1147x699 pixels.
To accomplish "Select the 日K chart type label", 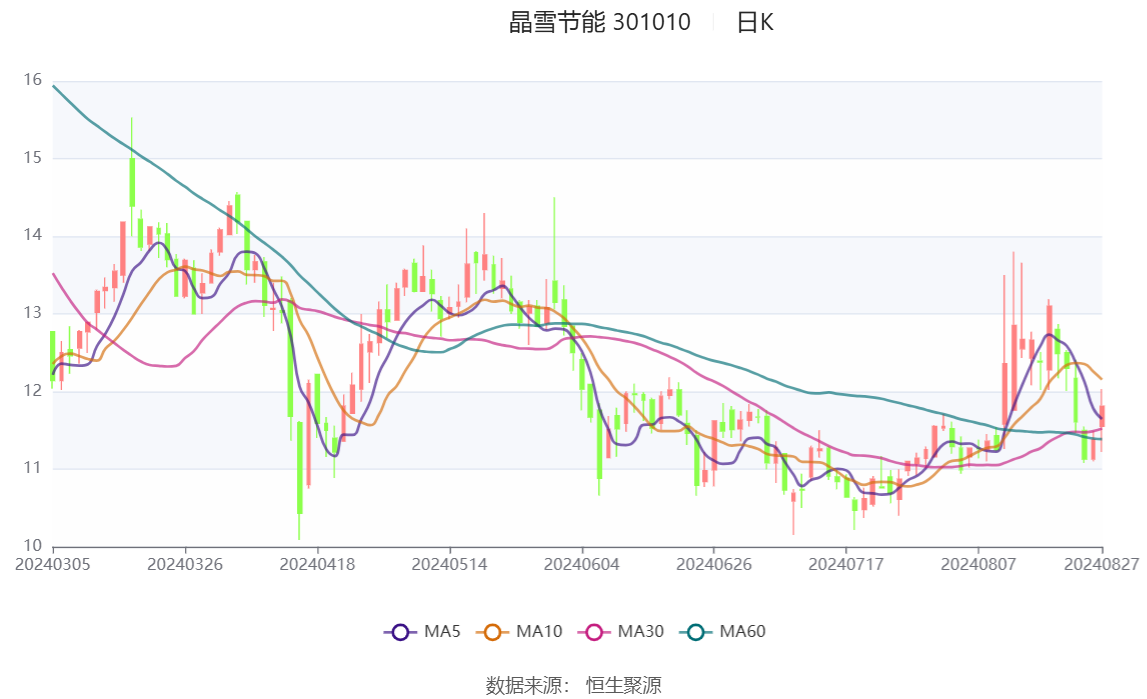I will pos(755,23).
